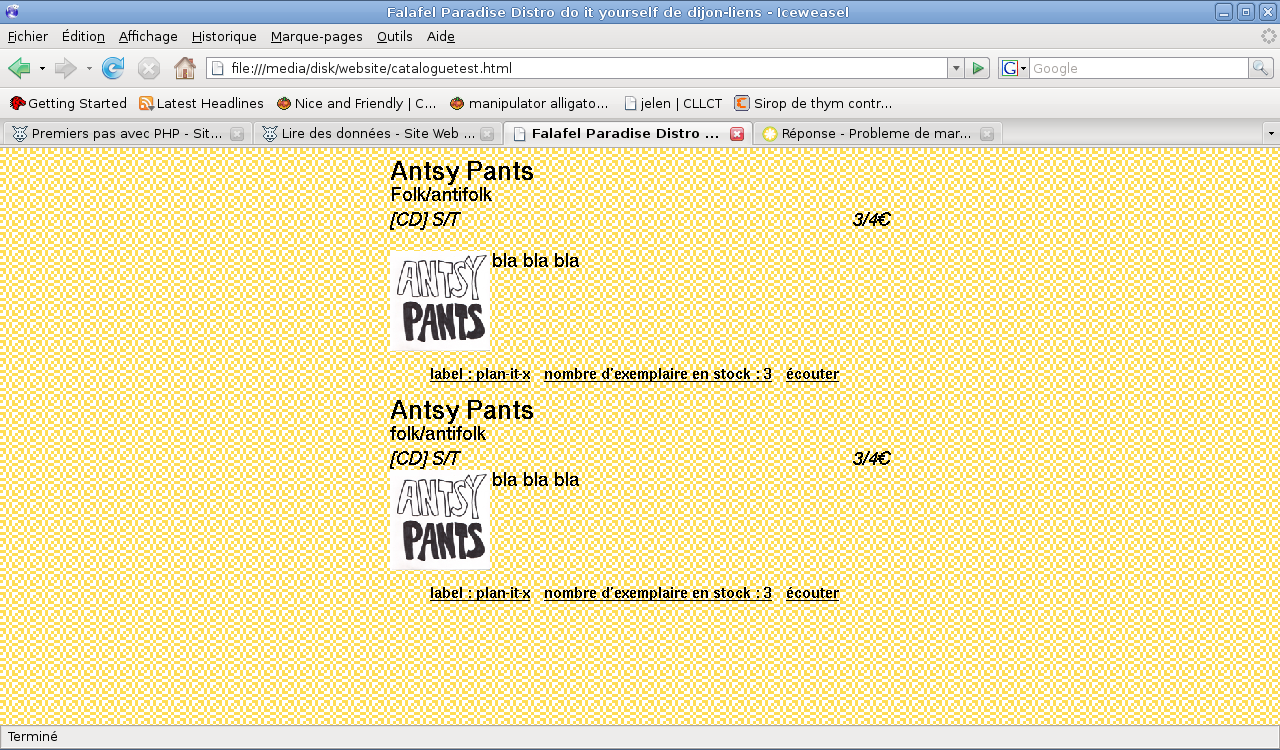
Task: Open the Fichier menu
Action: point(28,36)
